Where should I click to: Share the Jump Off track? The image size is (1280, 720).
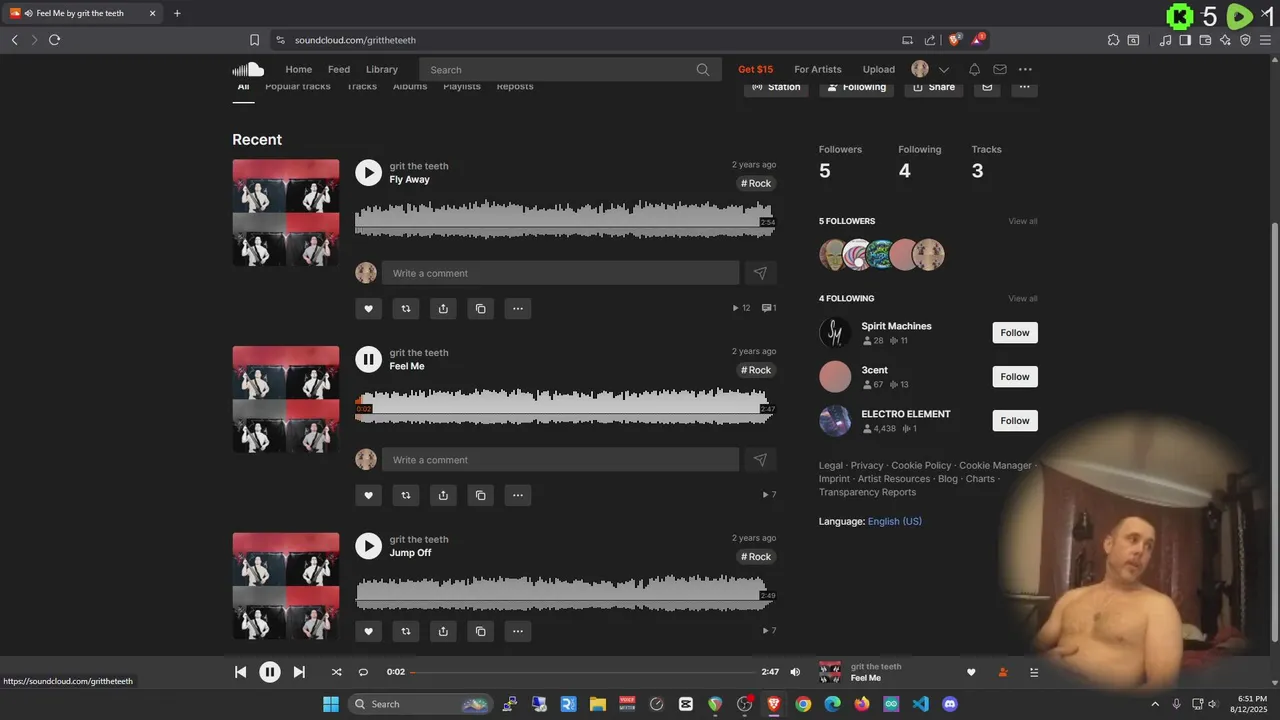tap(443, 631)
